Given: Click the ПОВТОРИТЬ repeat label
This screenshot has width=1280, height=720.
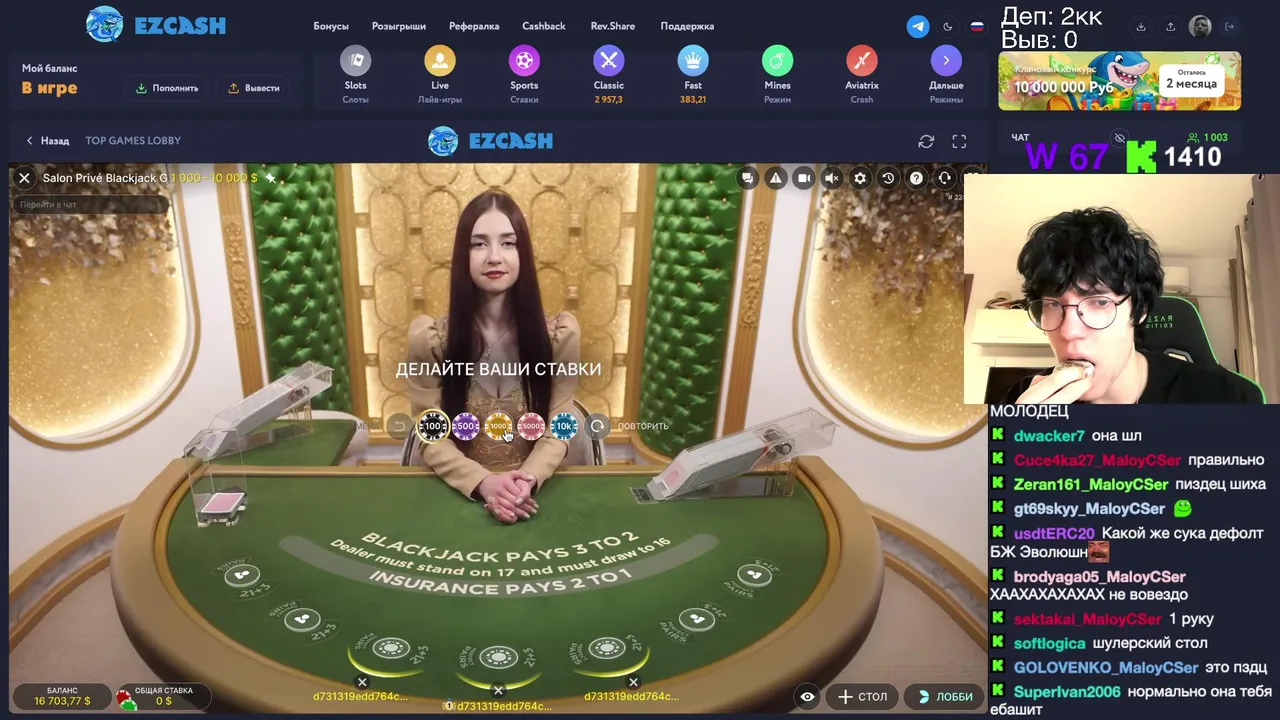Looking at the screenshot, I should tap(643, 426).
